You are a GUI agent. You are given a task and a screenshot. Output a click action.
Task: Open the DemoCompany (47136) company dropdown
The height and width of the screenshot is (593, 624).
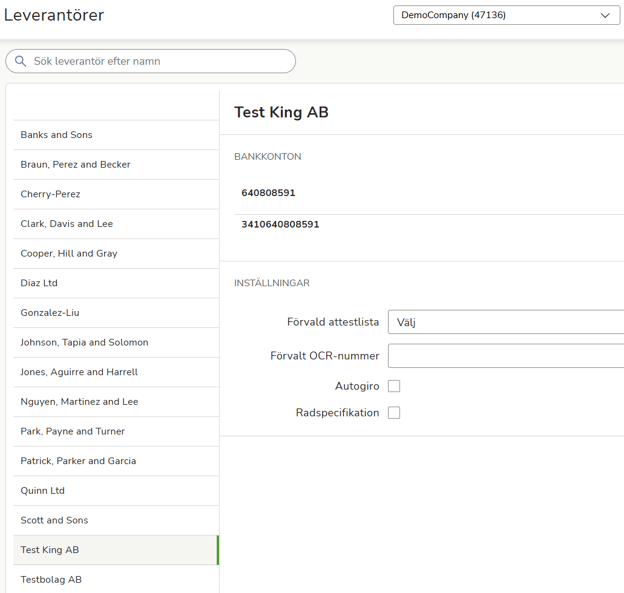point(506,16)
